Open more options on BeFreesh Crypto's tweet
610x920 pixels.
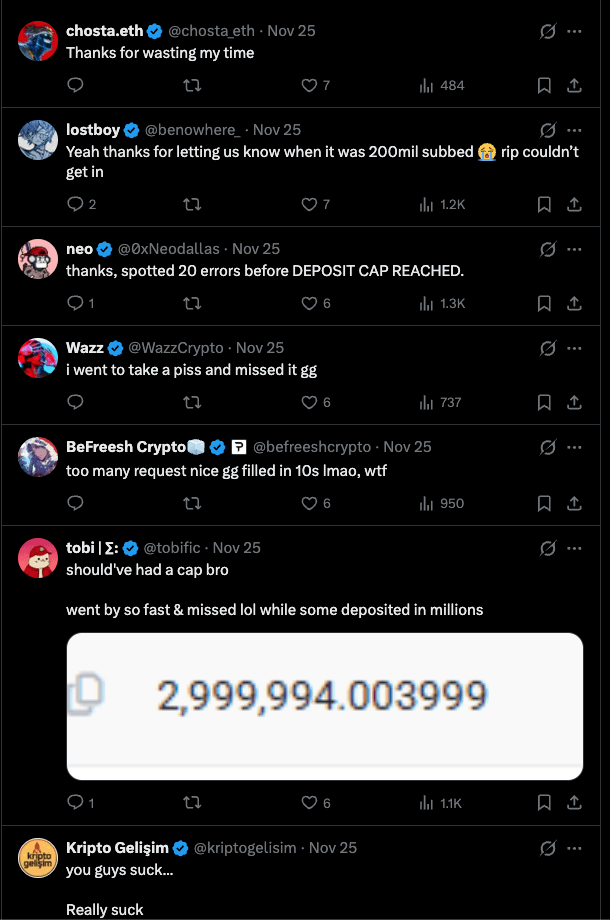[x=575, y=447]
